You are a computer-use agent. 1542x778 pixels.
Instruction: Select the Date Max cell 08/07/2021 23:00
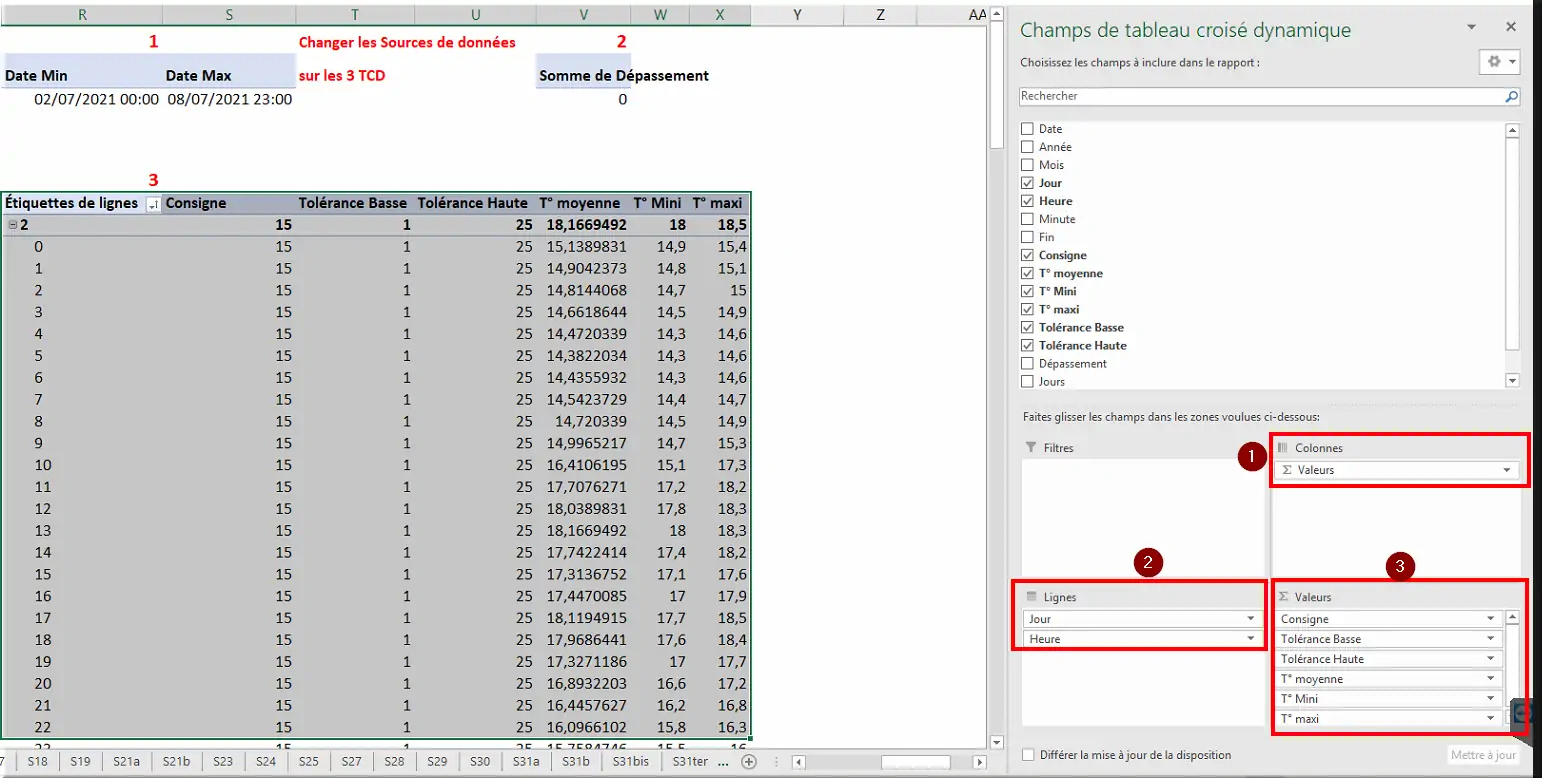[229, 99]
